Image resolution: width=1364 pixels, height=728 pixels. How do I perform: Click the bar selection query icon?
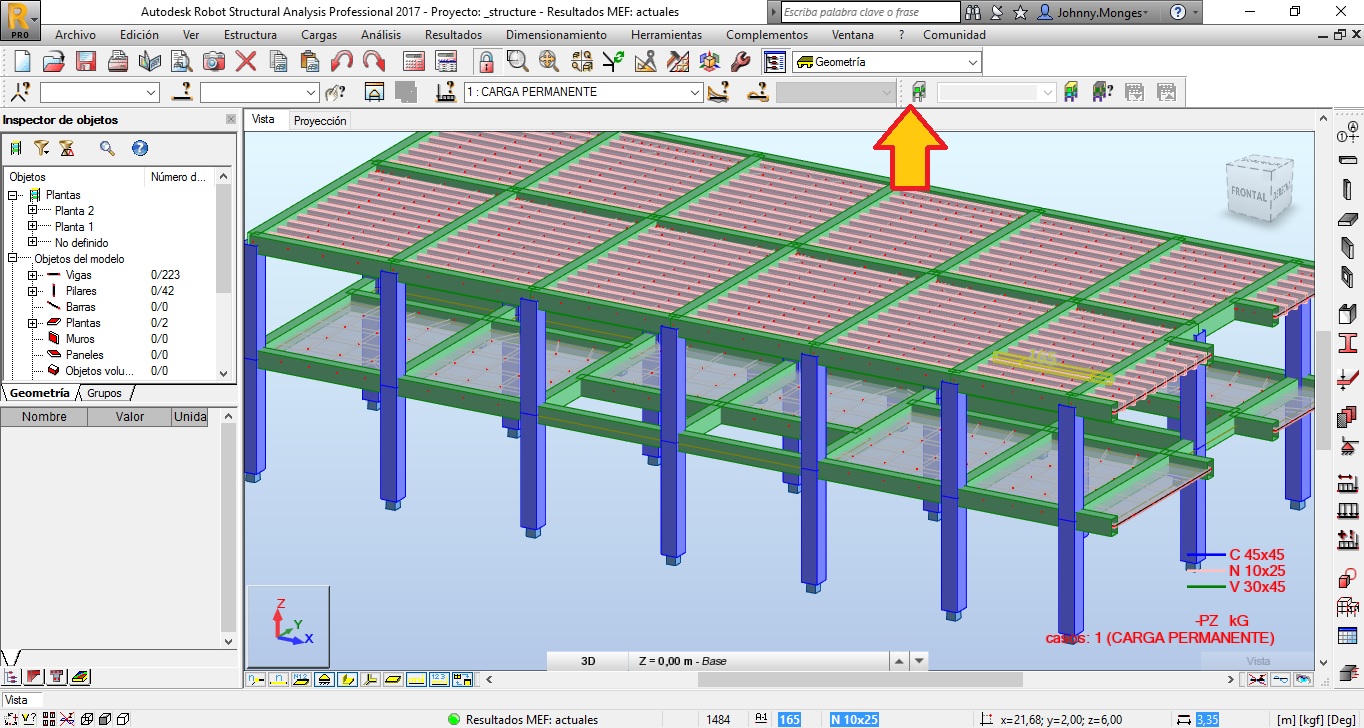[181, 92]
